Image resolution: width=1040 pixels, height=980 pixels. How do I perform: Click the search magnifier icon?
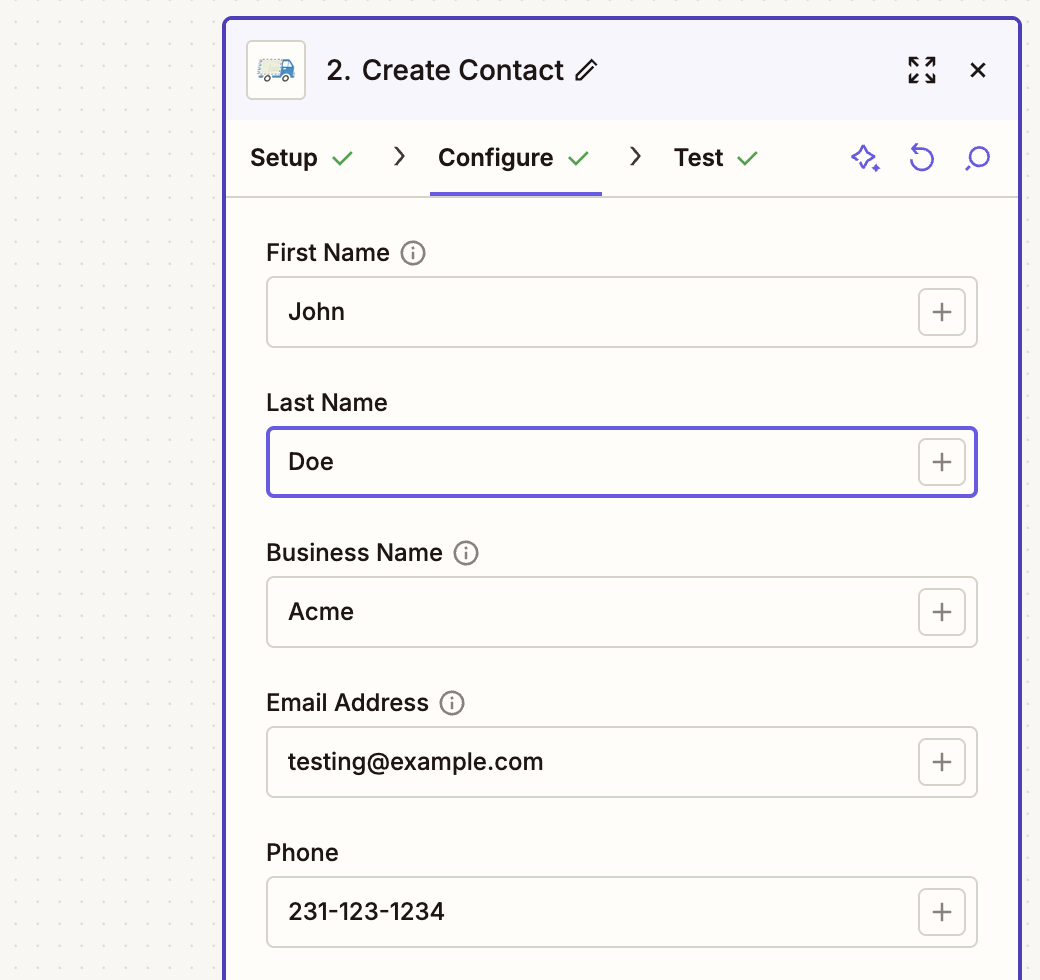[977, 158]
